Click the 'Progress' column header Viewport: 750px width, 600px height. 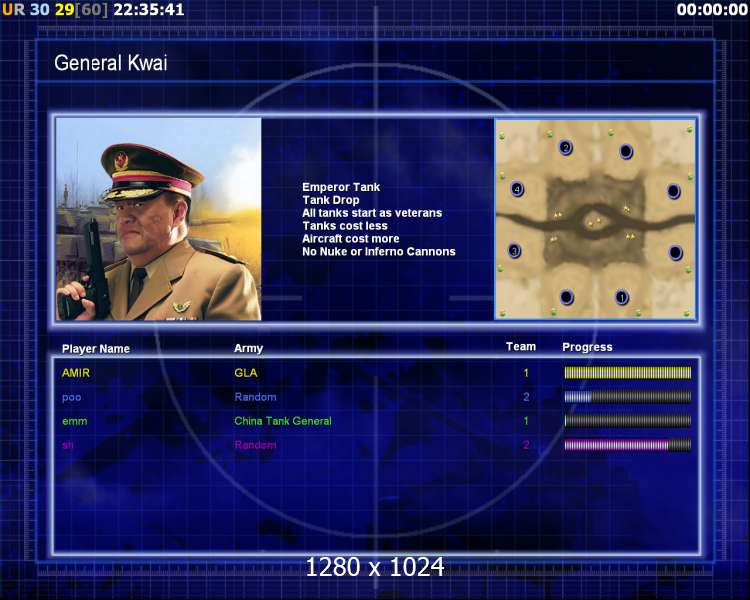pyautogui.click(x=587, y=347)
